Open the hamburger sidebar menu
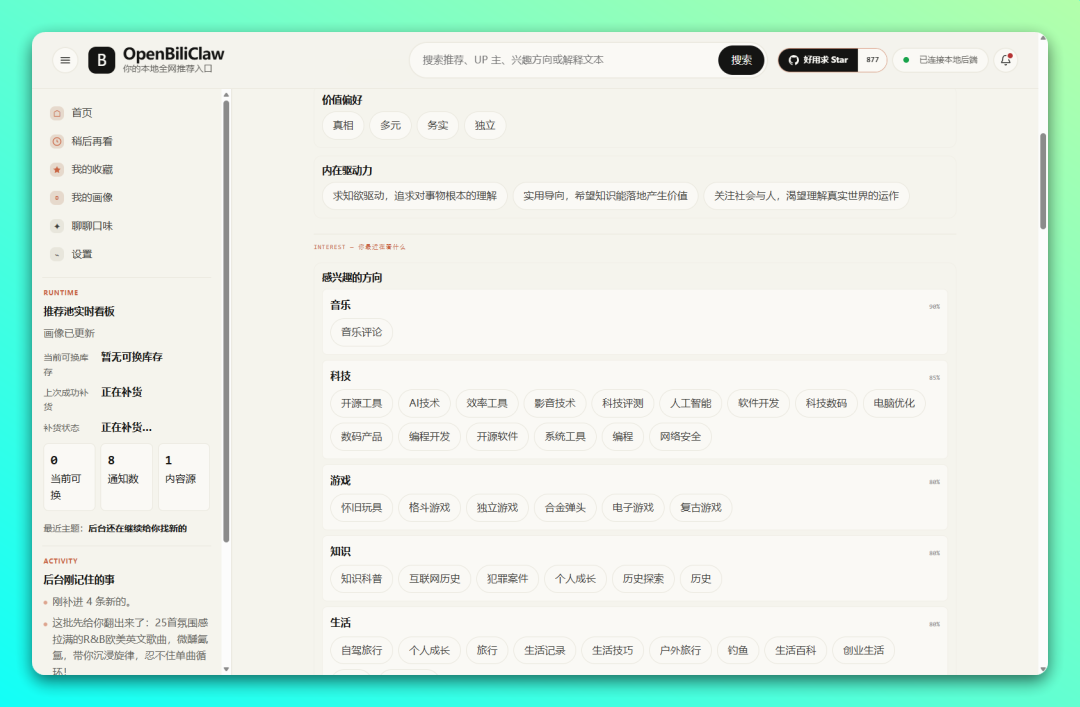Image resolution: width=1080 pixels, height=707 pixels. click(65, 60)
